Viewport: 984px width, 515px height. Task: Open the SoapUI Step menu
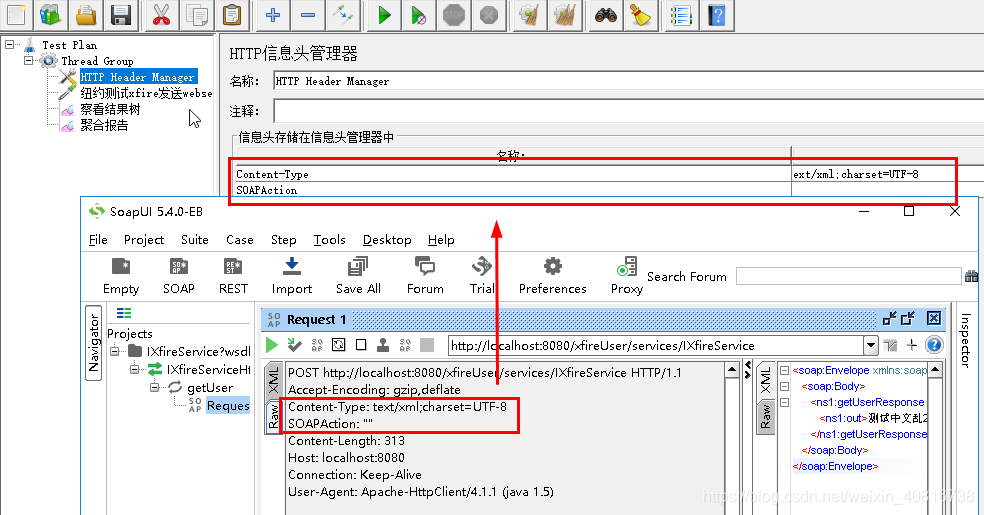point(284,240)
